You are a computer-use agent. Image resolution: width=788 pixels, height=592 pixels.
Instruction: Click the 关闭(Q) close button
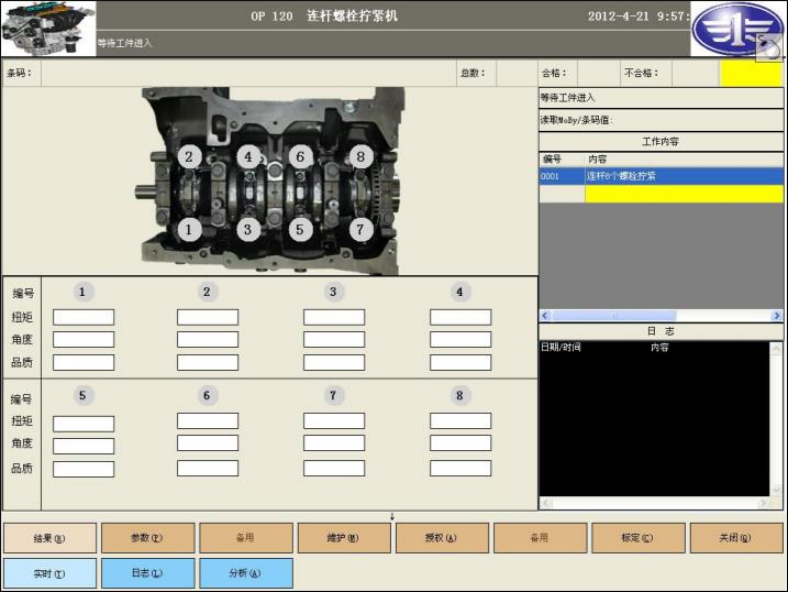[736, 538]
